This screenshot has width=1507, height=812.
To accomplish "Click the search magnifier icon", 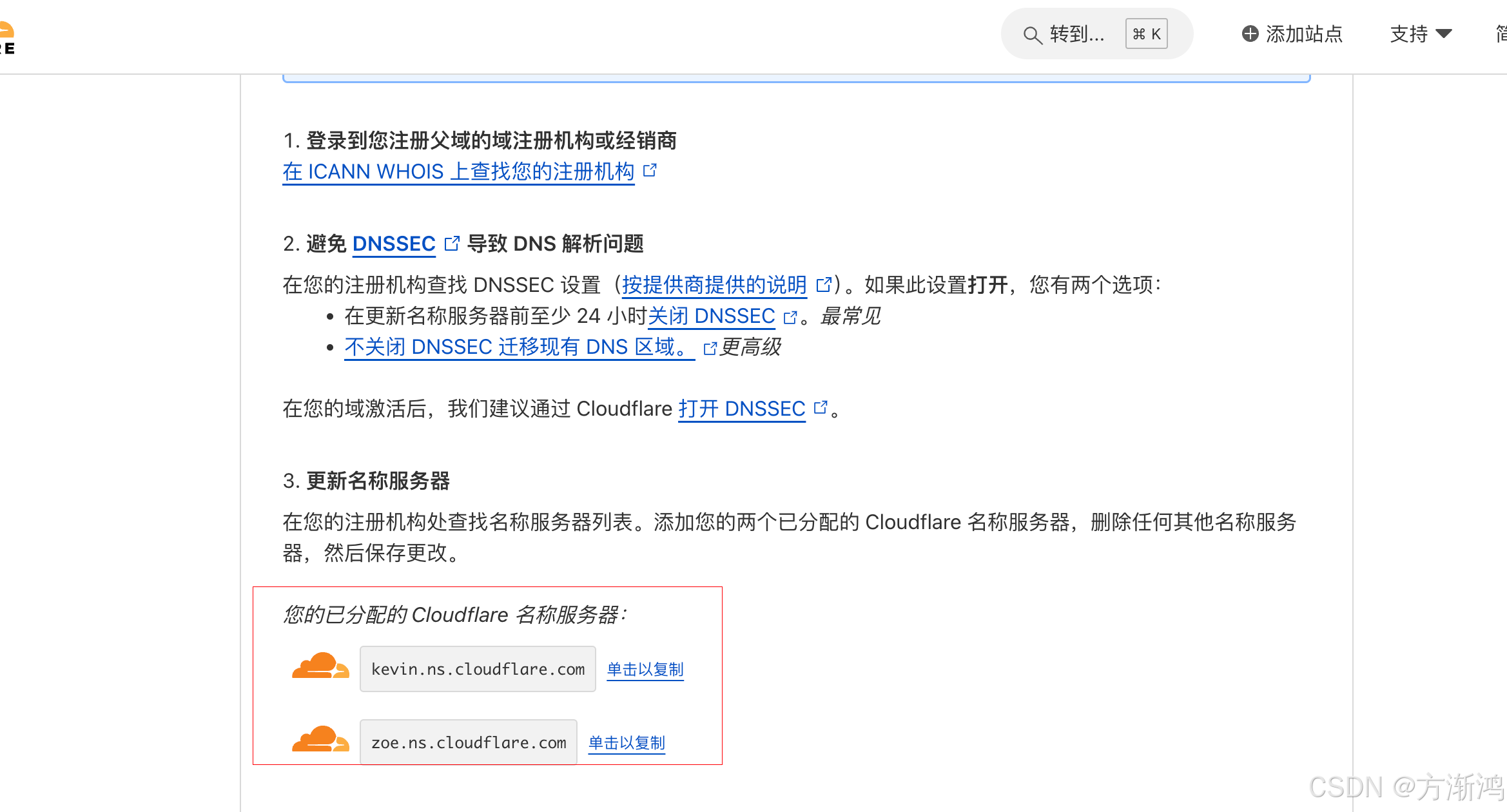I will pos(1032,35).
